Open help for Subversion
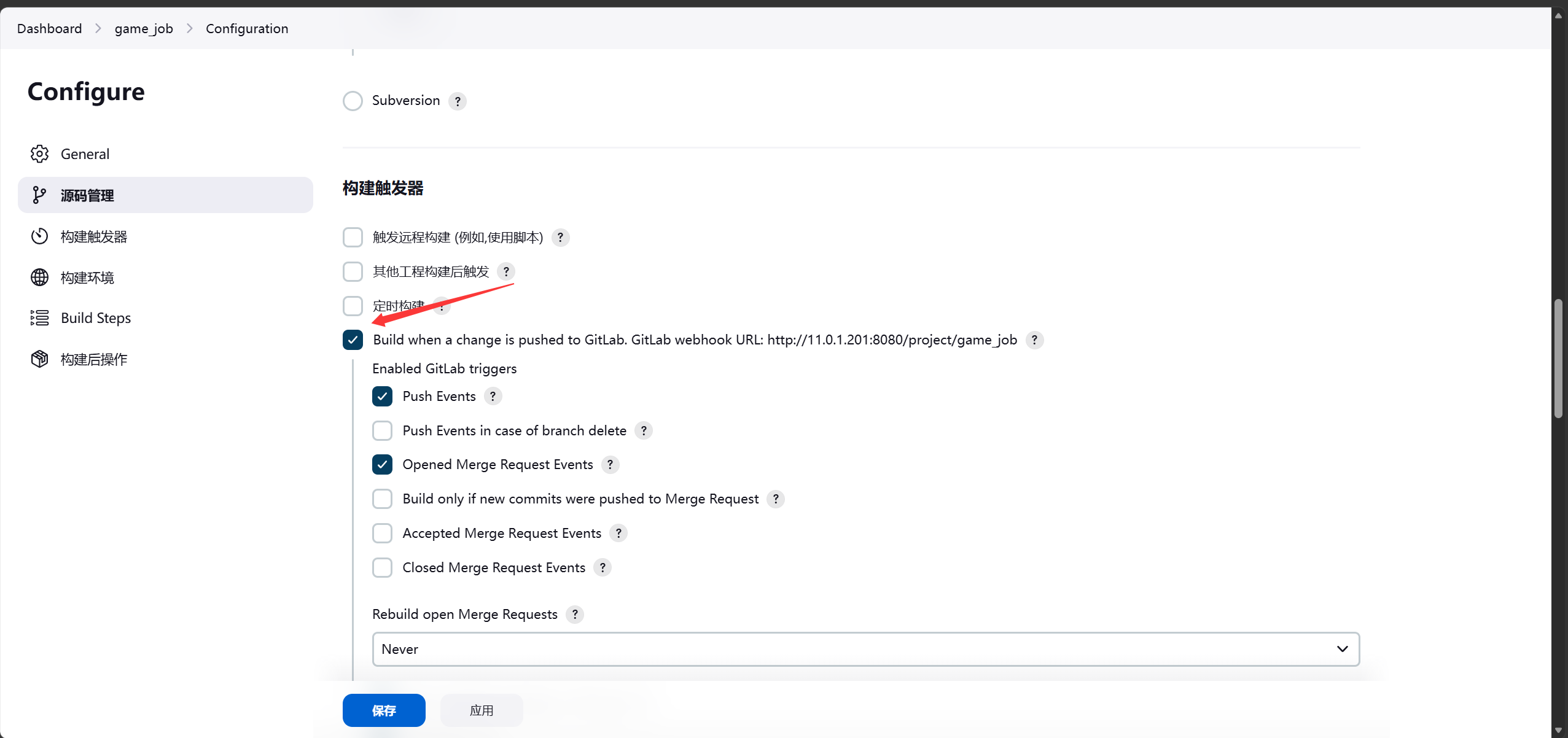 click(x=458, y=101)
